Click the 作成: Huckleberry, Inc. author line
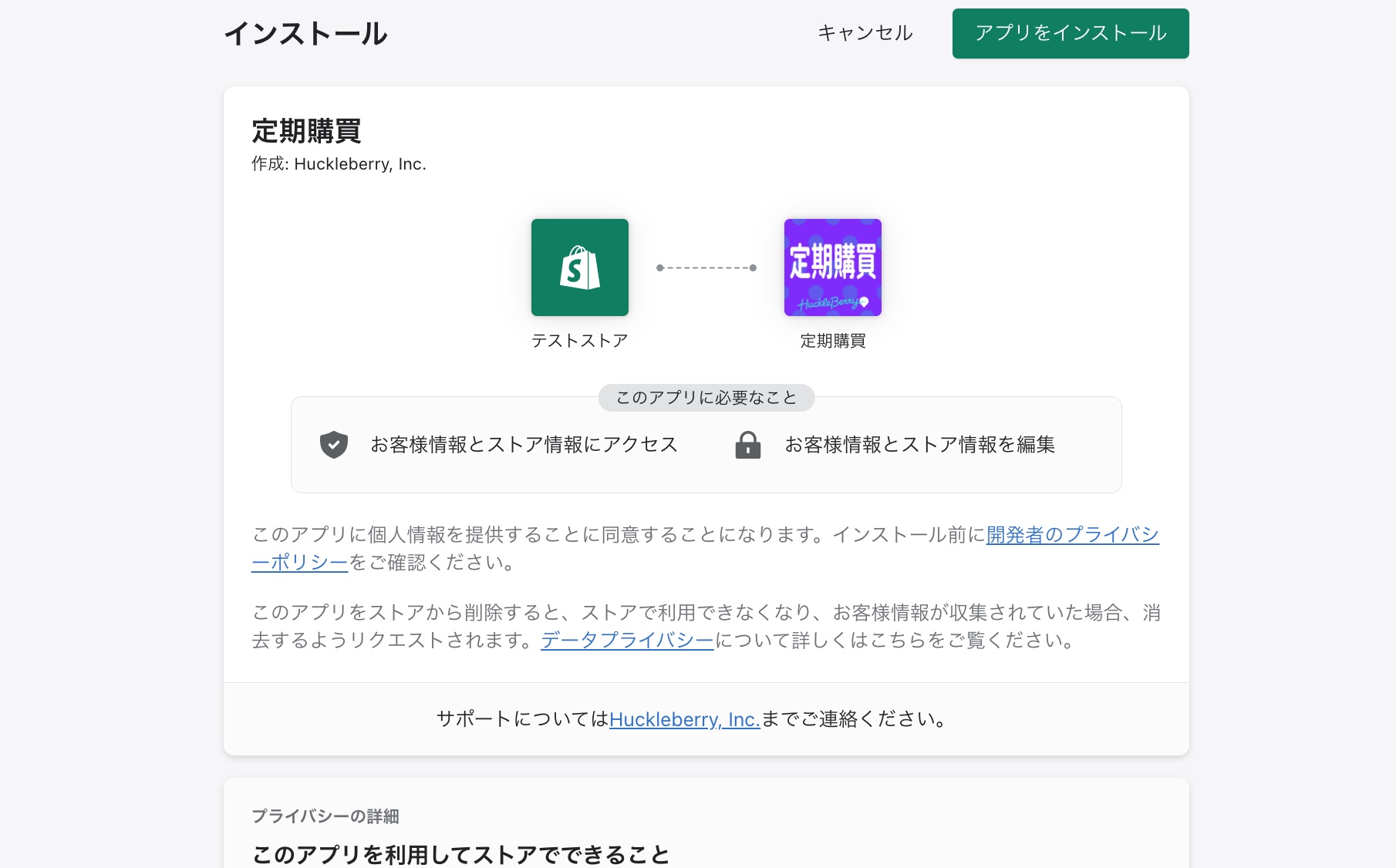The height and width of the screenshot is (868, 1396). tap(339, 164)
